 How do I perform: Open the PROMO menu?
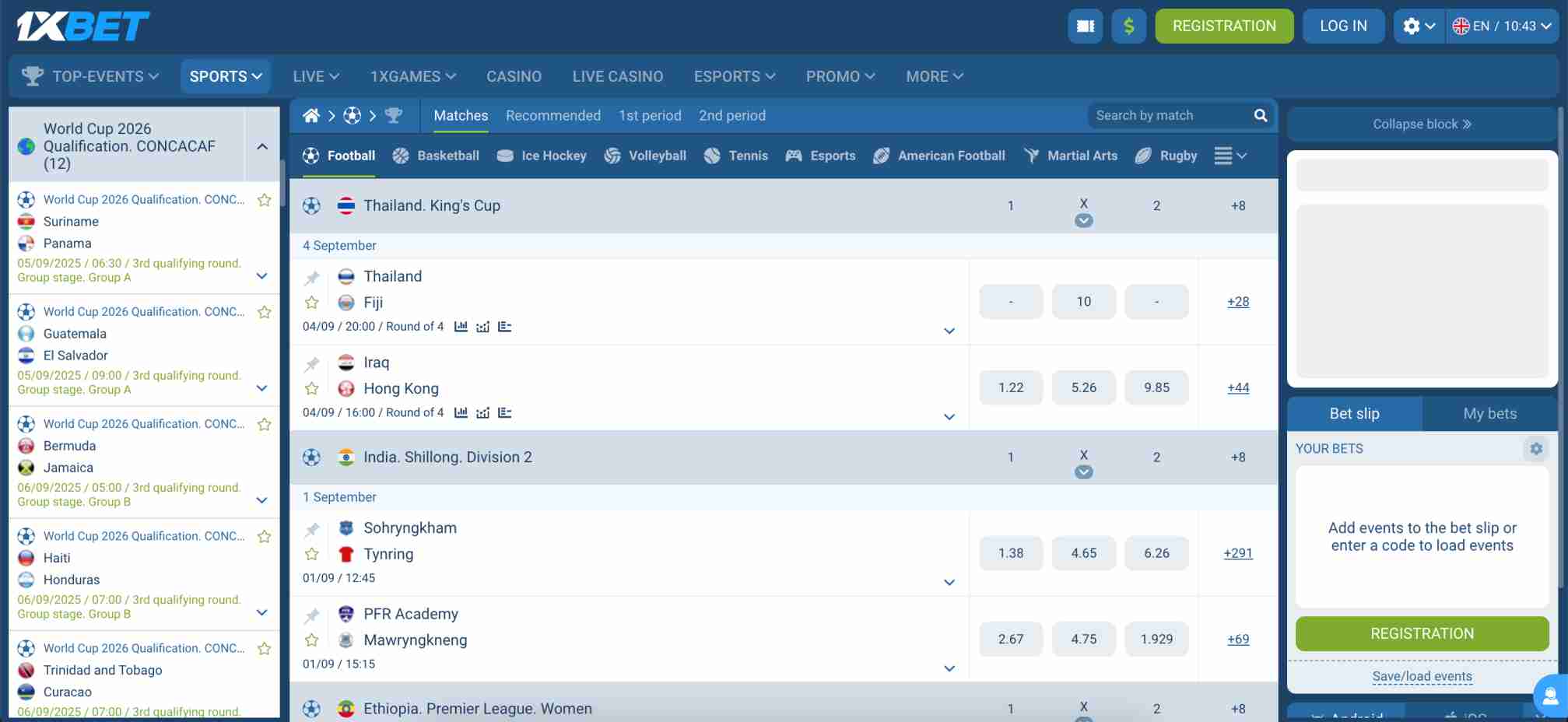[x=840, y=76]
